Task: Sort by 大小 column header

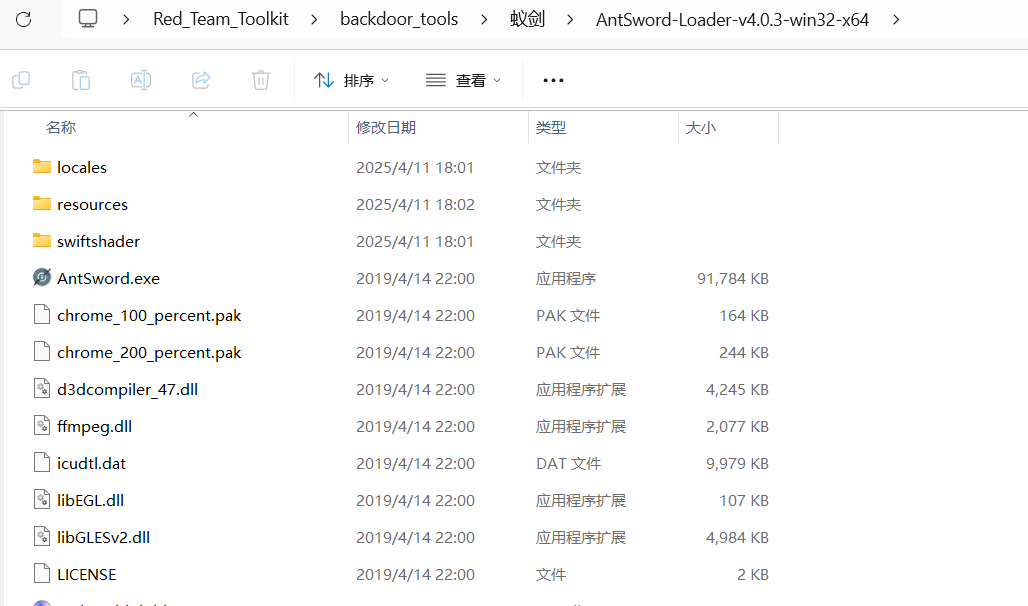Action: tap(700, 127)
